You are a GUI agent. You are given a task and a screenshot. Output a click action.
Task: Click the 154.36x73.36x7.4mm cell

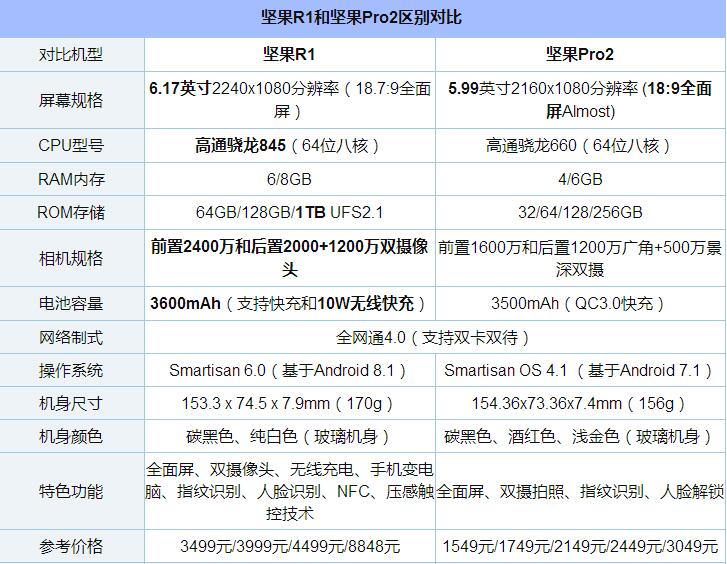pos(580,404)
